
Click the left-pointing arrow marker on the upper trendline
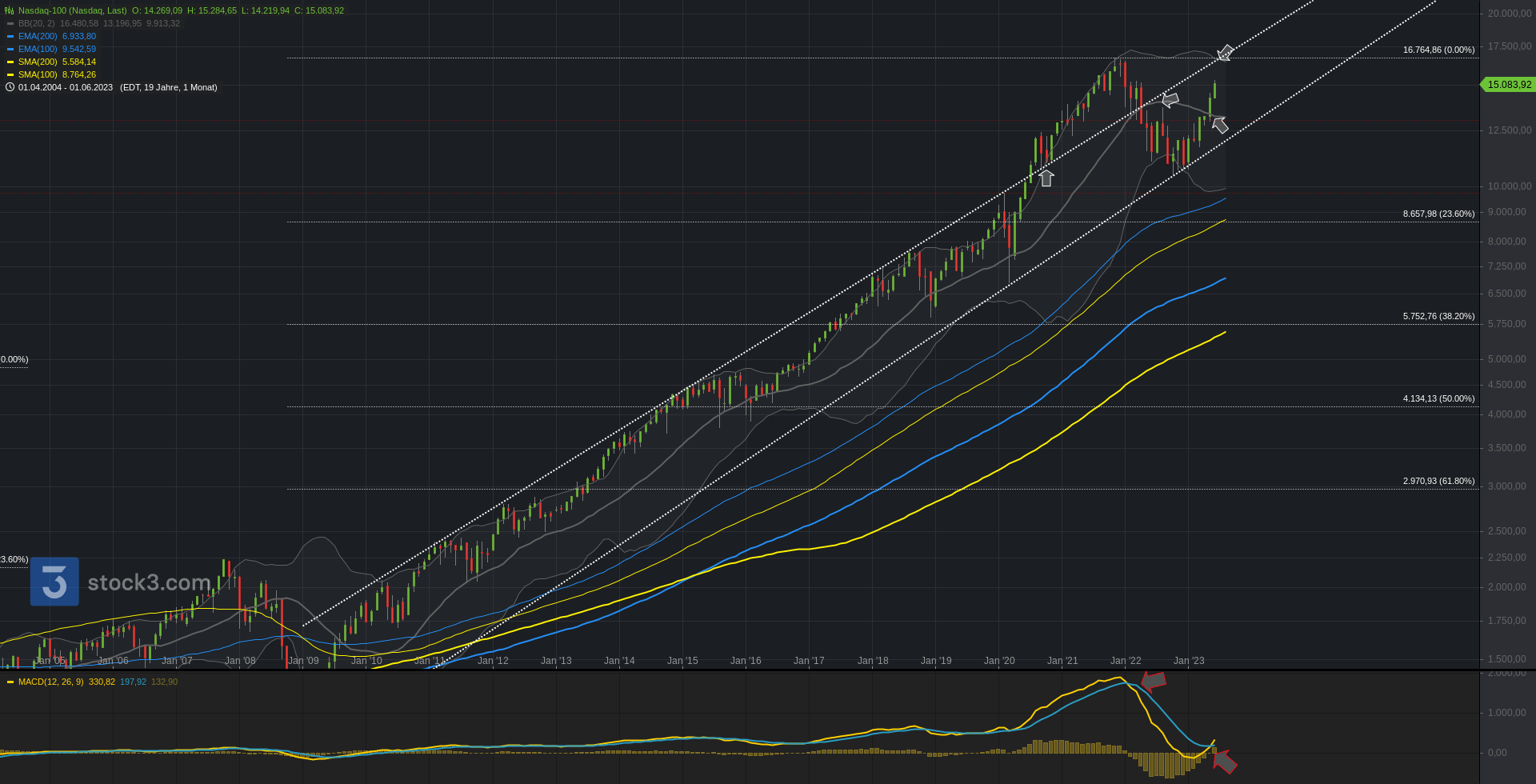1170,100
